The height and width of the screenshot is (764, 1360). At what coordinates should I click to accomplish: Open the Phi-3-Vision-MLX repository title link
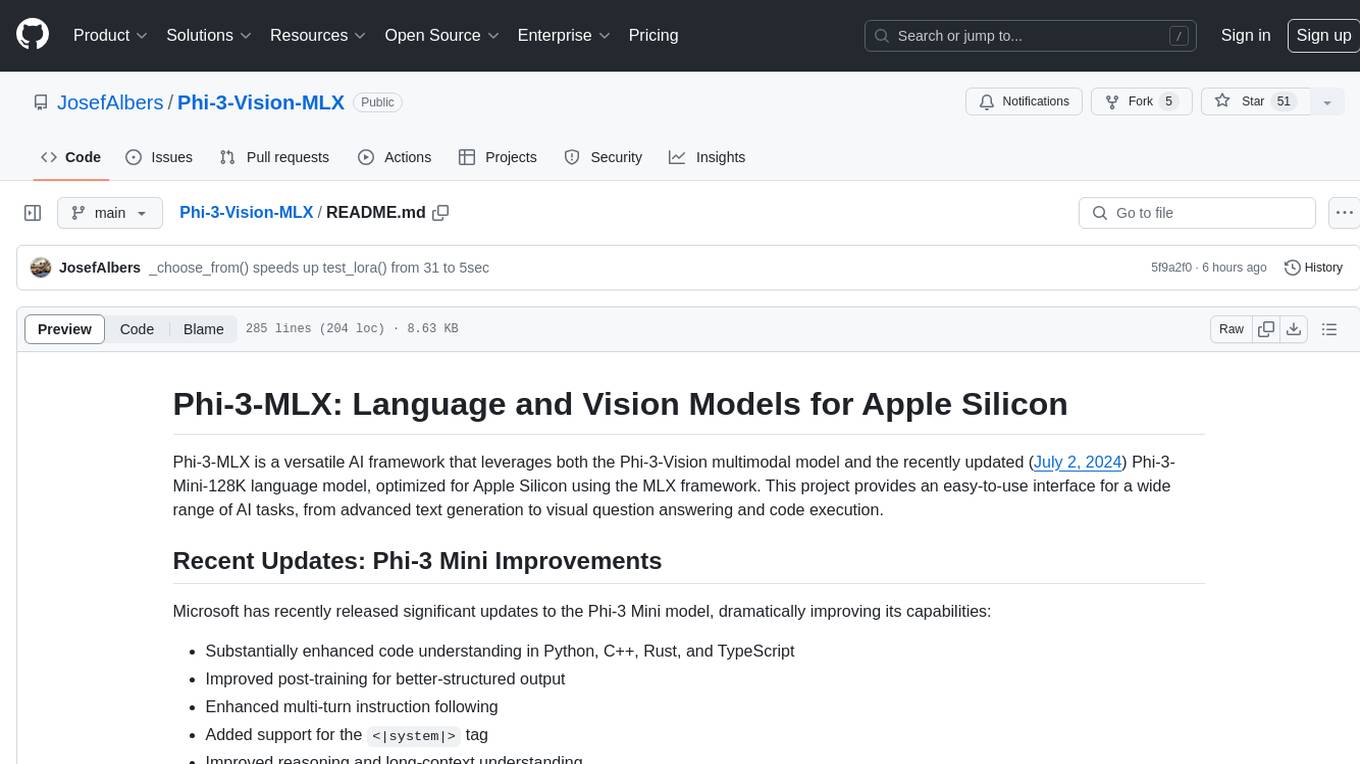point(261,102)
